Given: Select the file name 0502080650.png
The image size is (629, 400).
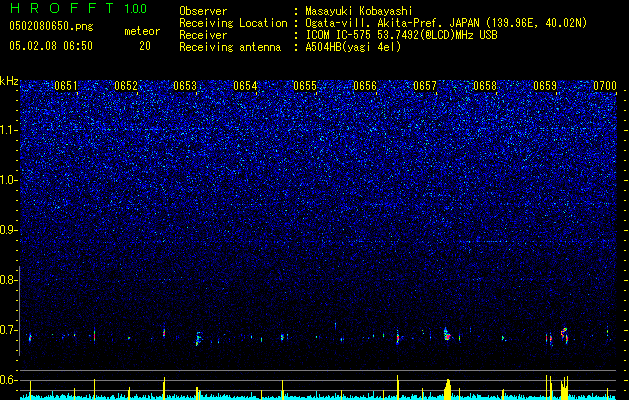Looking at the screenshot, I should click(51, 27).
